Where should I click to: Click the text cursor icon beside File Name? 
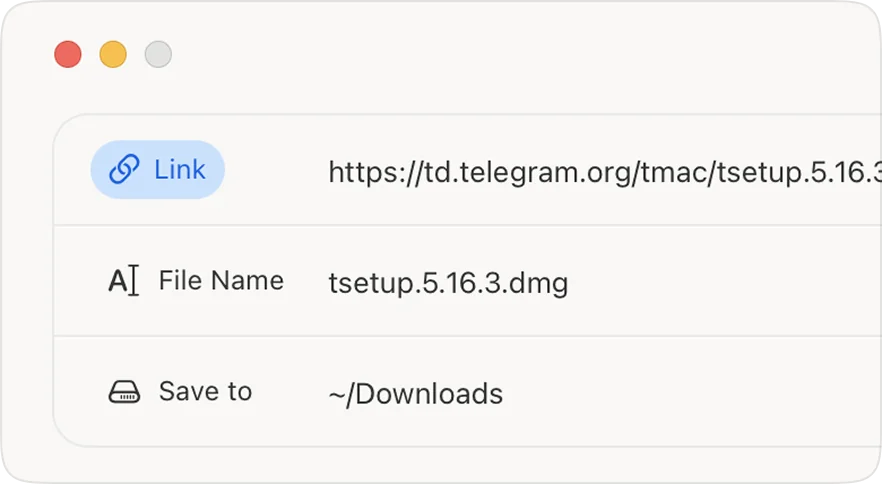coord(123,281)
